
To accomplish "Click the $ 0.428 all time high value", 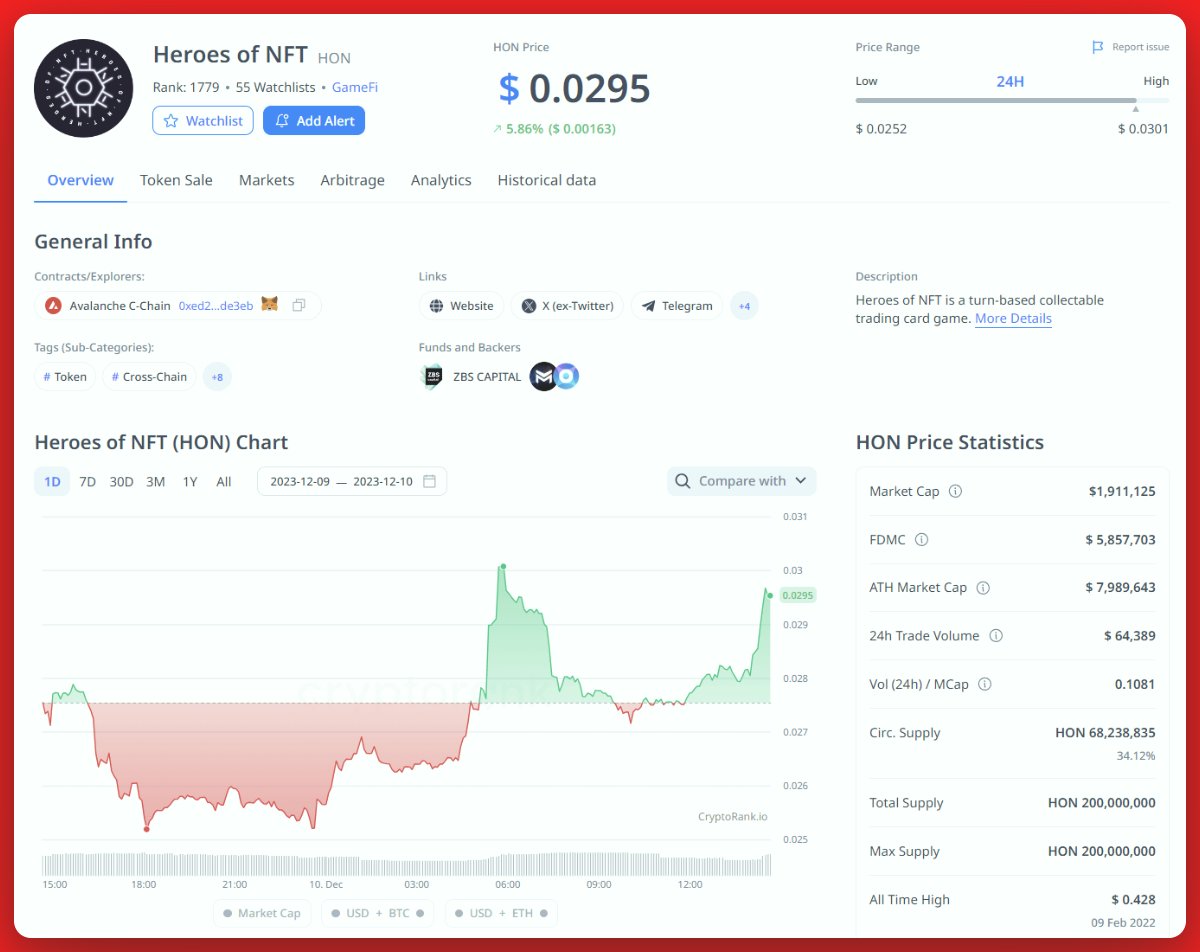I will pos(1133,899).
